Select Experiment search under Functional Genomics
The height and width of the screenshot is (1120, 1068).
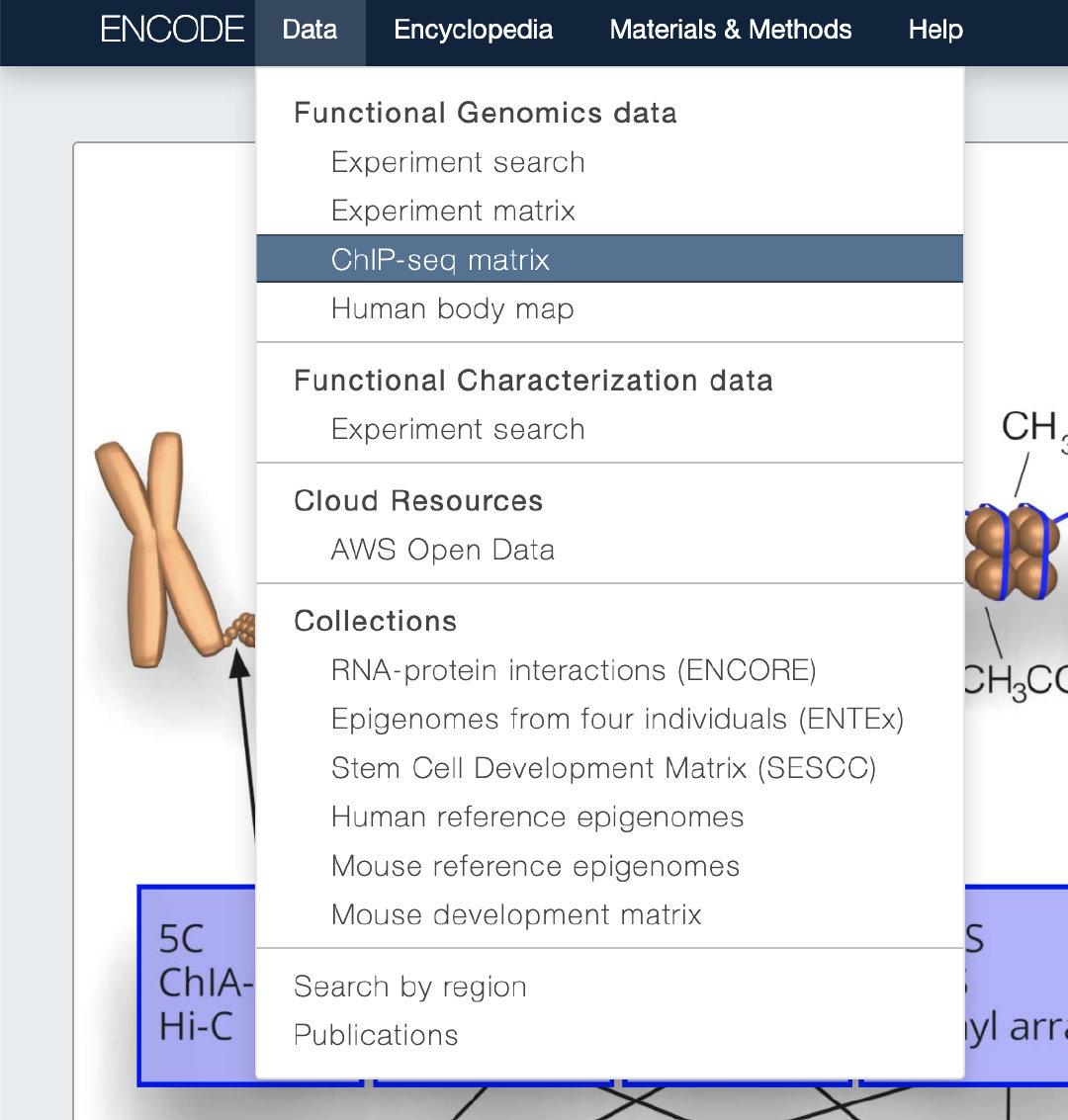[x=458, y=162]
